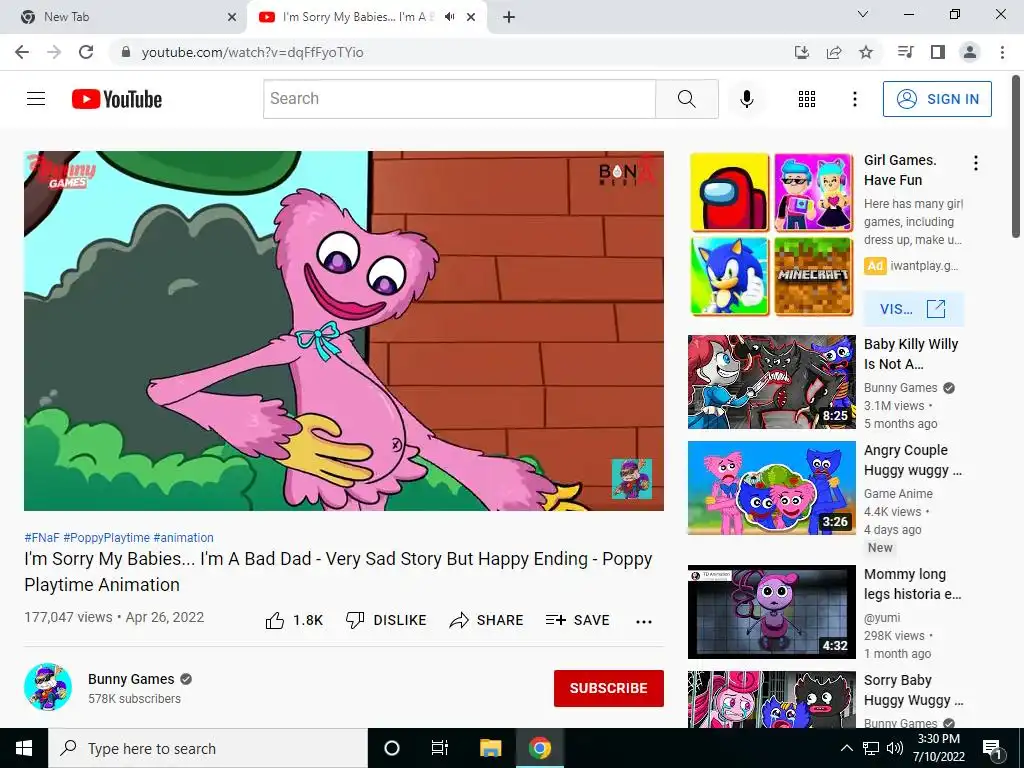This screenshot has width=1024, height=768.
Task: Open Cortana circle on taskbar
Action: [391, 748]
